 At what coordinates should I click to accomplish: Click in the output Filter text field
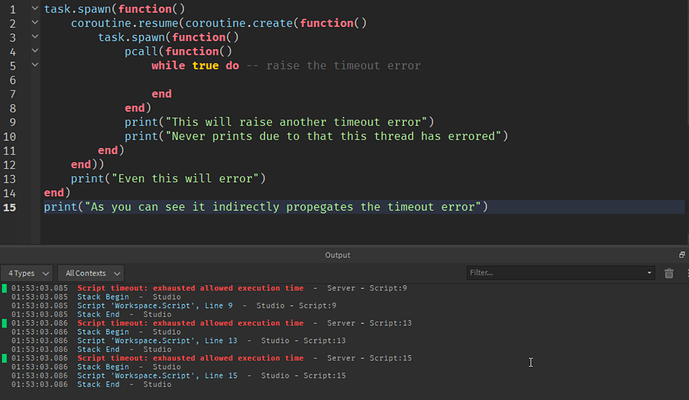click(x=555, y=273)
